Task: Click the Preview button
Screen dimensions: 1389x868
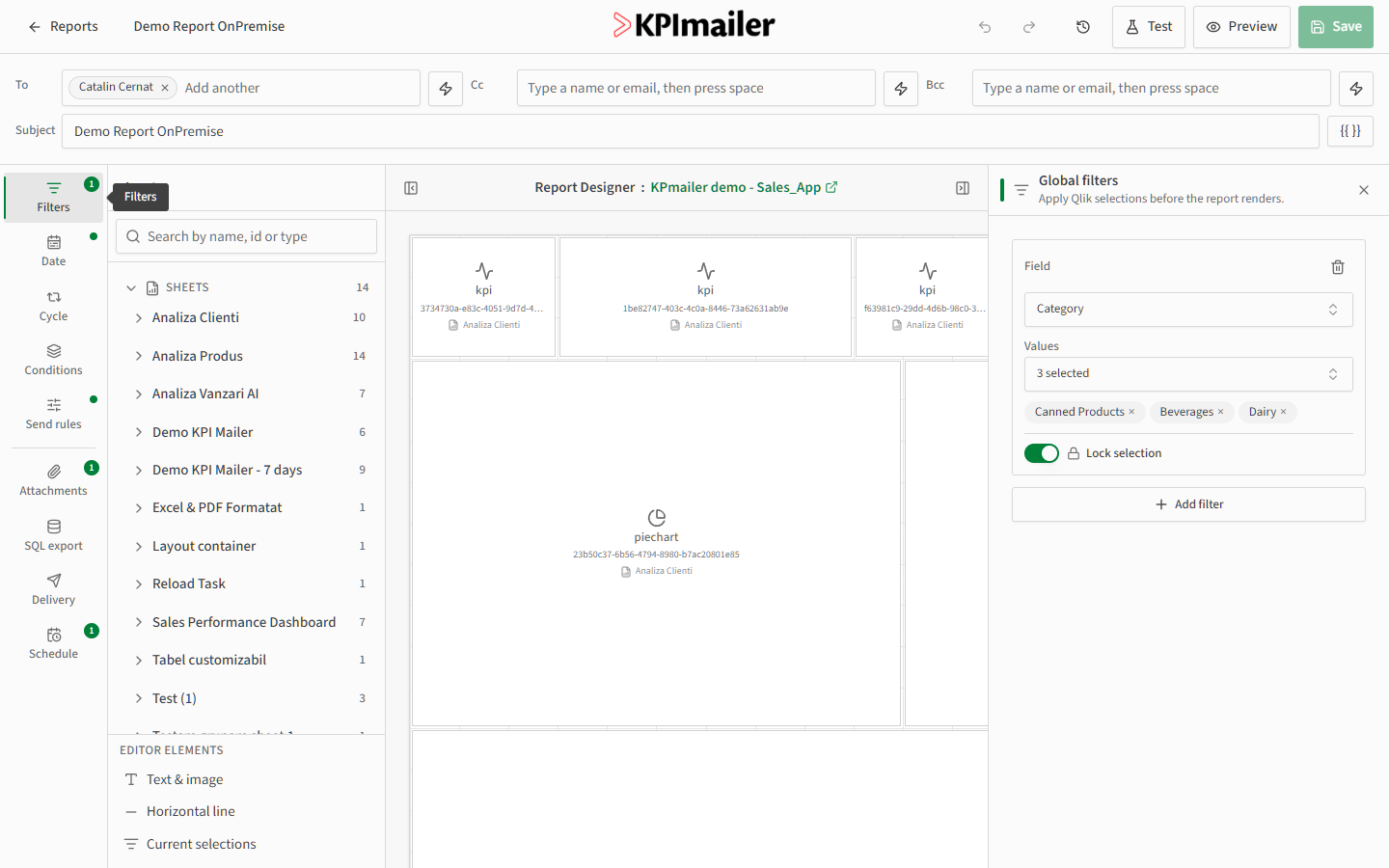Action: tap(1242, 27)
